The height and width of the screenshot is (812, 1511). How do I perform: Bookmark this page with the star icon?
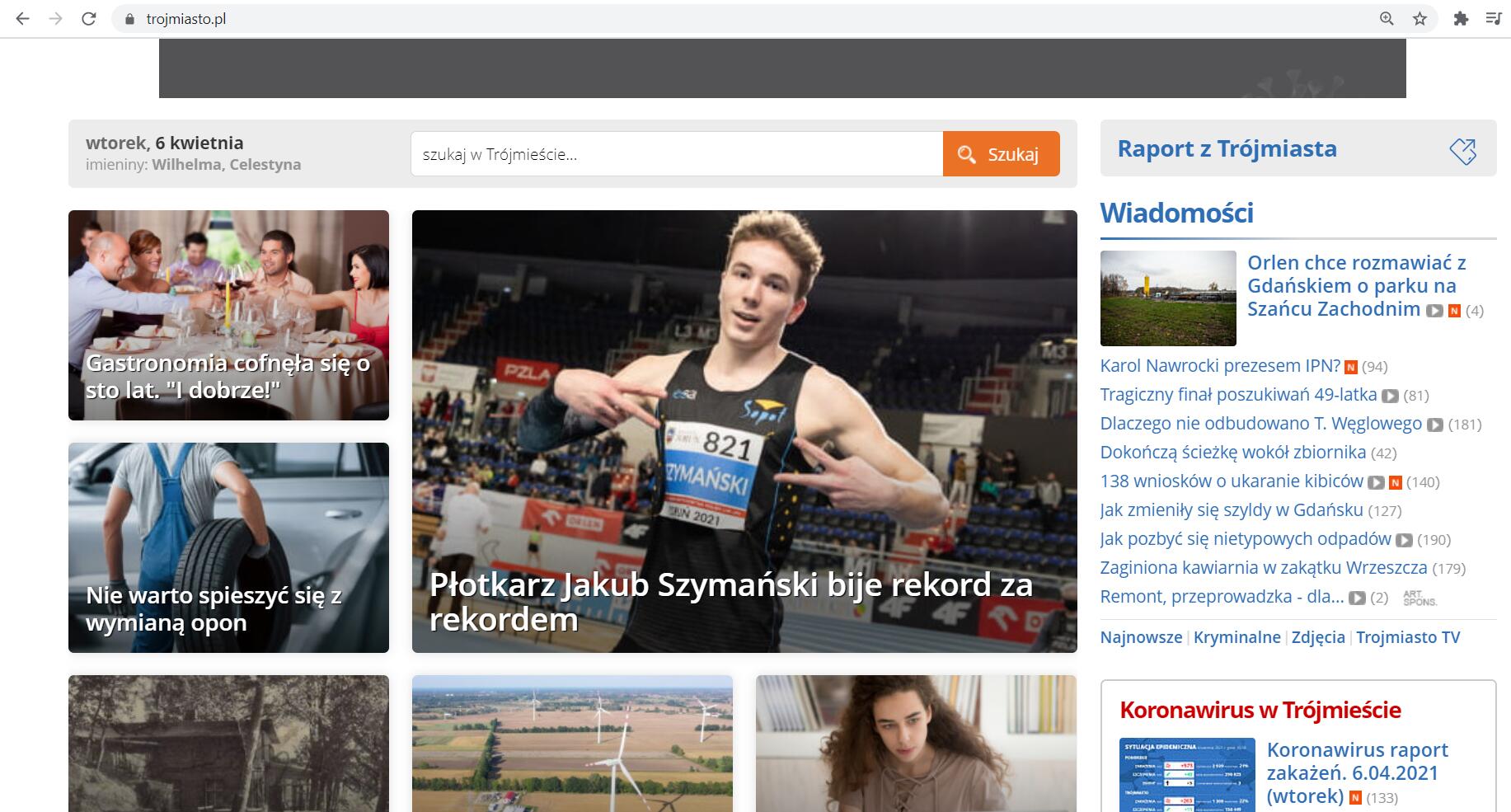[x=1419, y=18]
